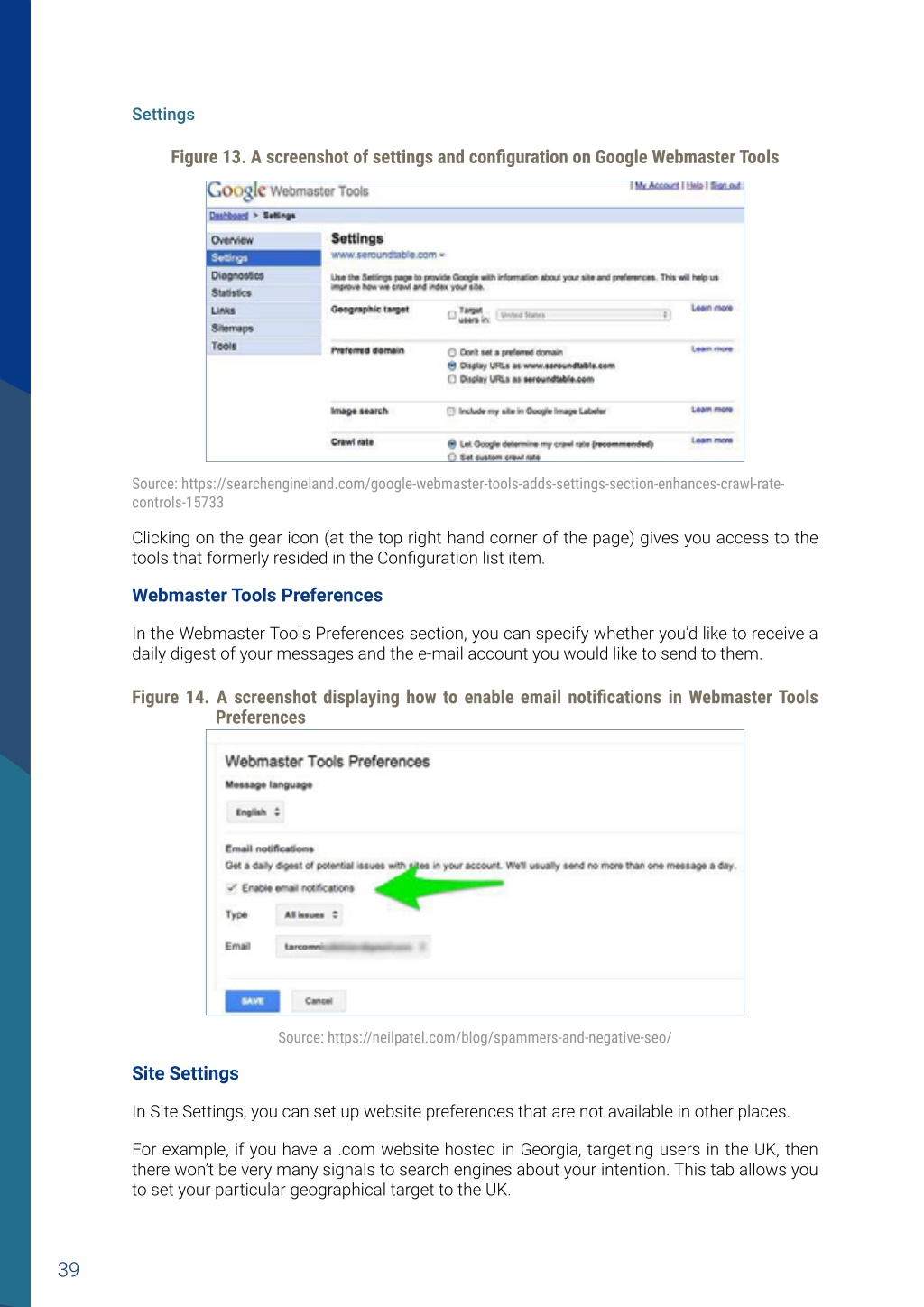Click the searchengineland.com source URL
This screenshot has width=924, height=1307.
[x=458, y=493]
